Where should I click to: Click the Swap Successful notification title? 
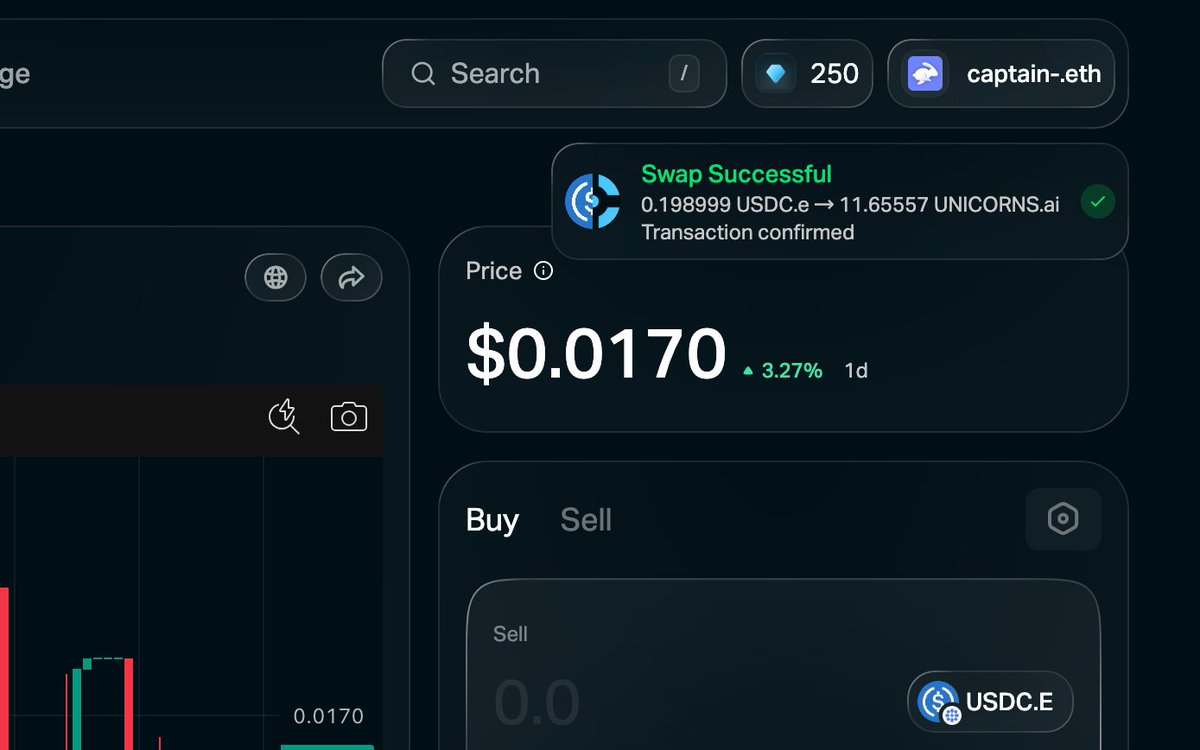pos(736,174)
